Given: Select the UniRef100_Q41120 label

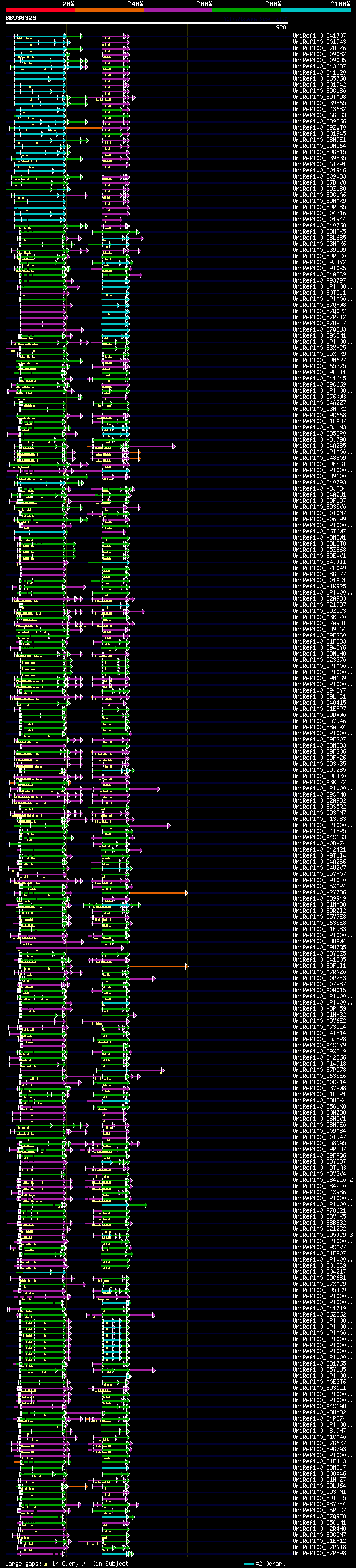Looking at the screenshot, I should [x=319, y=72].
